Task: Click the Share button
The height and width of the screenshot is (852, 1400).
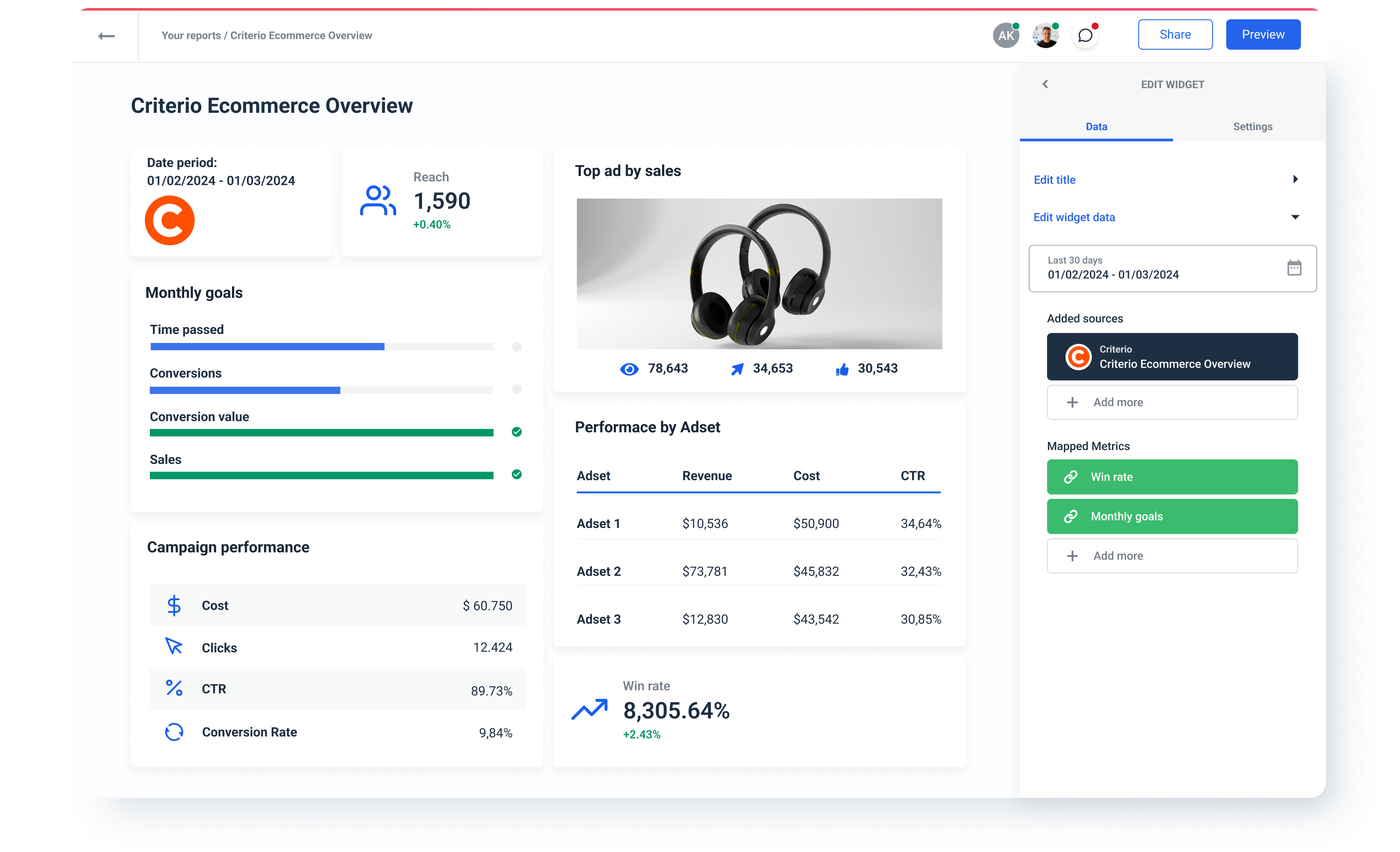Action: coord(1175,34)
